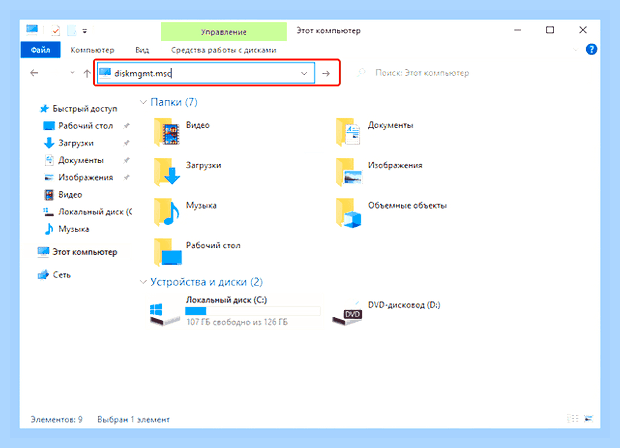Collapse the Устройства и диски (2) group
The width and height of the screenshot is (620, 448).
(144, 282)
